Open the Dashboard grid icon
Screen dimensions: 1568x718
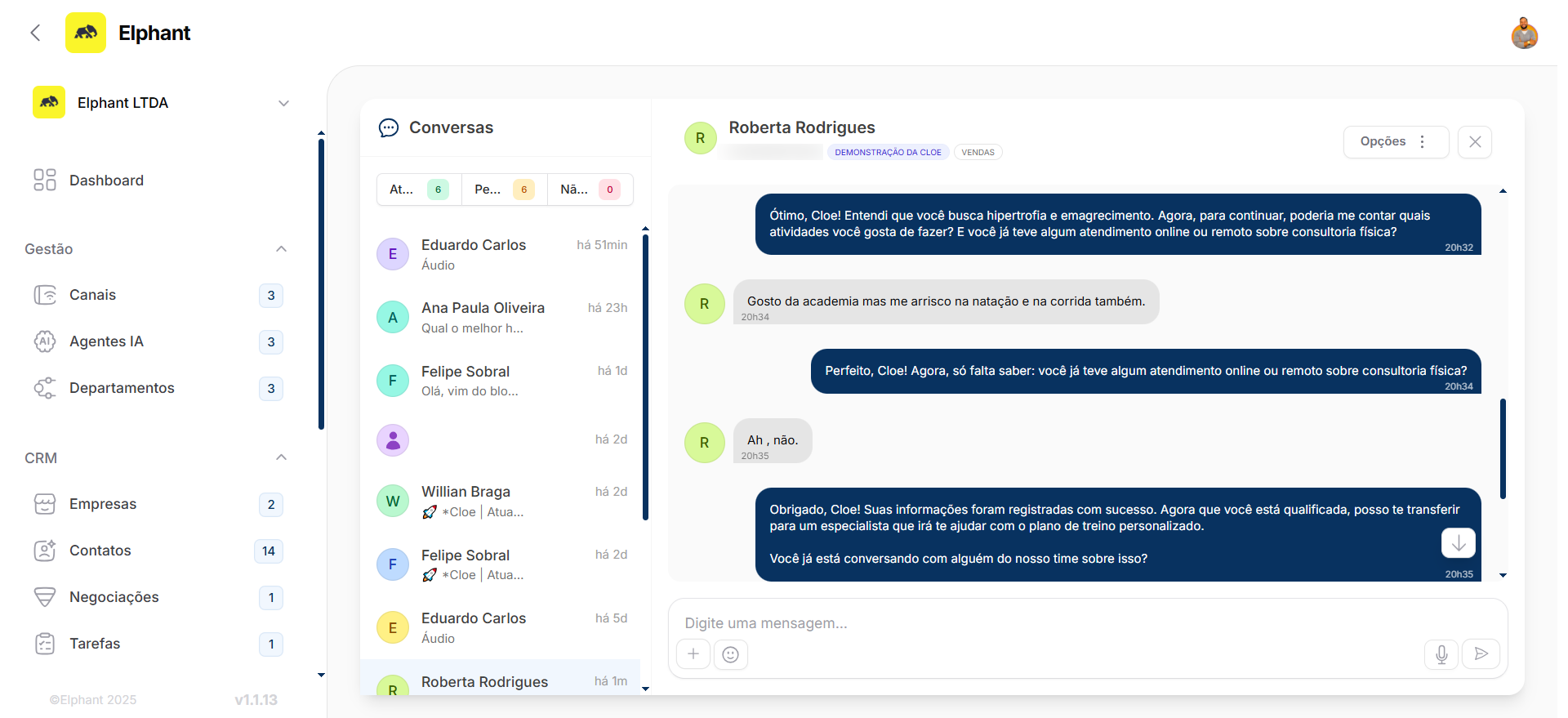(45, 180)
